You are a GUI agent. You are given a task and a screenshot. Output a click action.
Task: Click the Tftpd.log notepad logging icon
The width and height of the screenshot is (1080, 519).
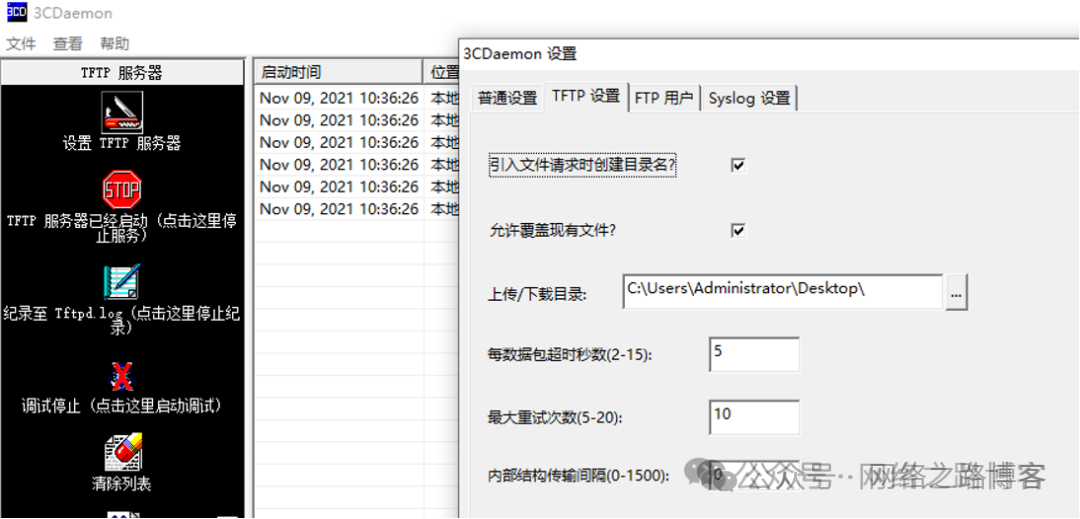tap(122, 282)
